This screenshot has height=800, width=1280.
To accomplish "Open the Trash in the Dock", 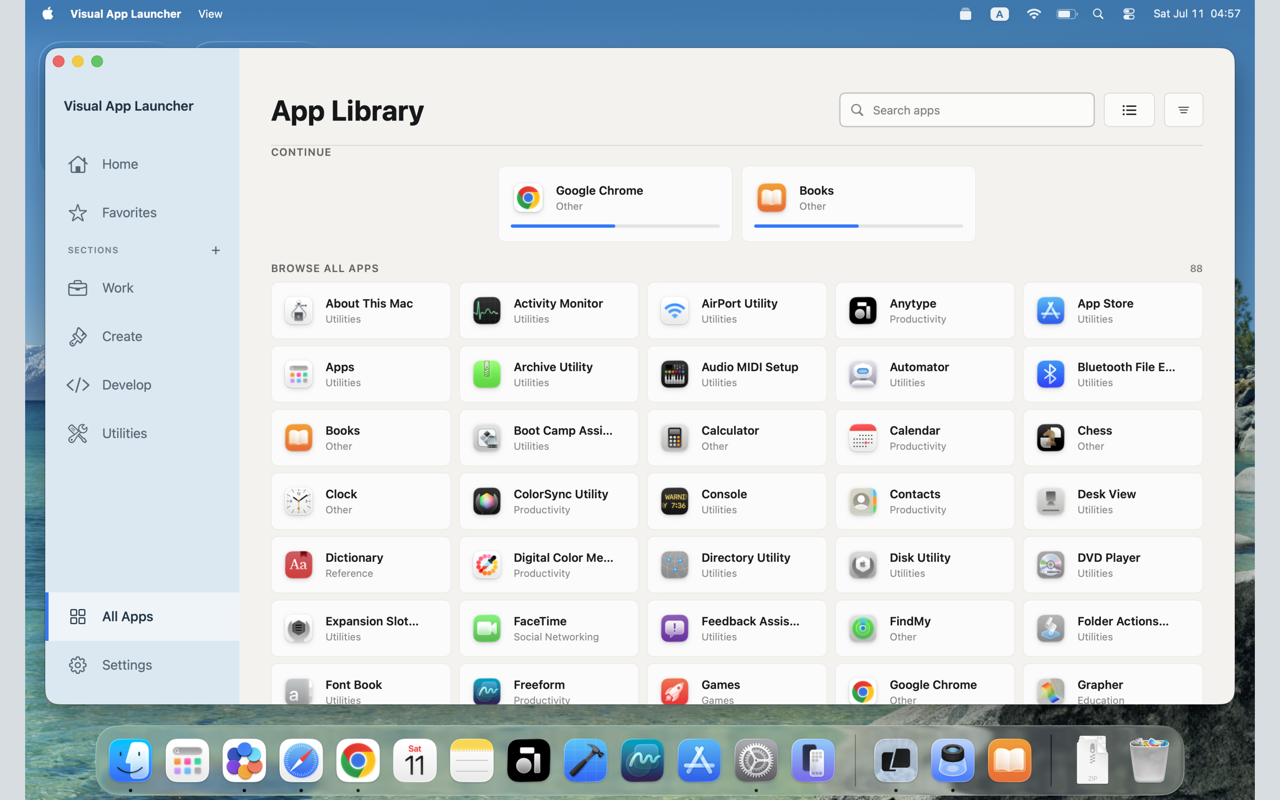I will (x=1149, y=762).
